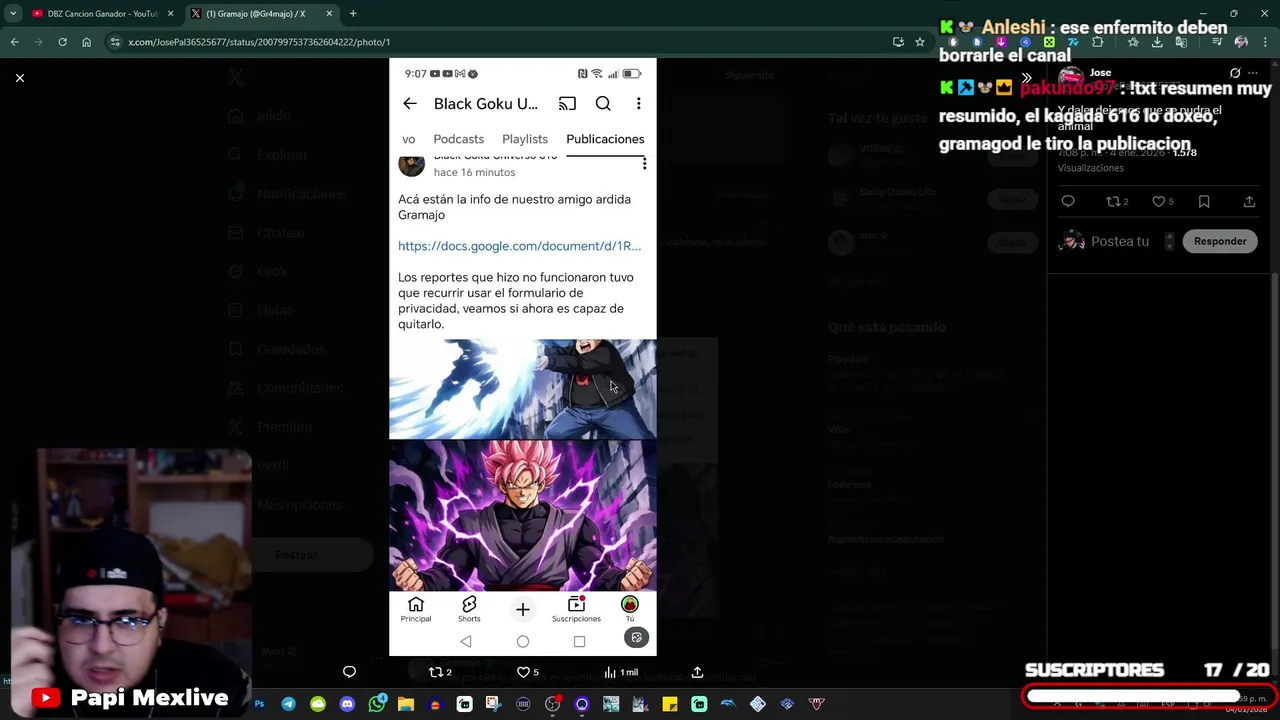Image resolution: width=1280 pixels, height=720 pixels.
Task: Select Podcasts tab in the photo
Action: click(x=458, y=139)
